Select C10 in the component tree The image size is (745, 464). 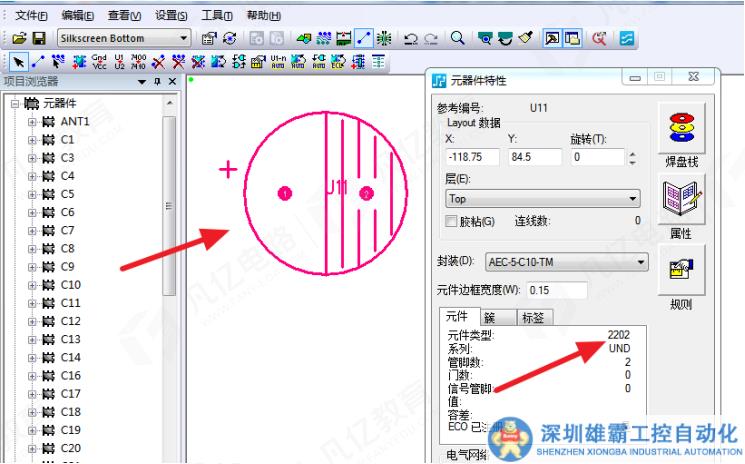click(70, 285)
